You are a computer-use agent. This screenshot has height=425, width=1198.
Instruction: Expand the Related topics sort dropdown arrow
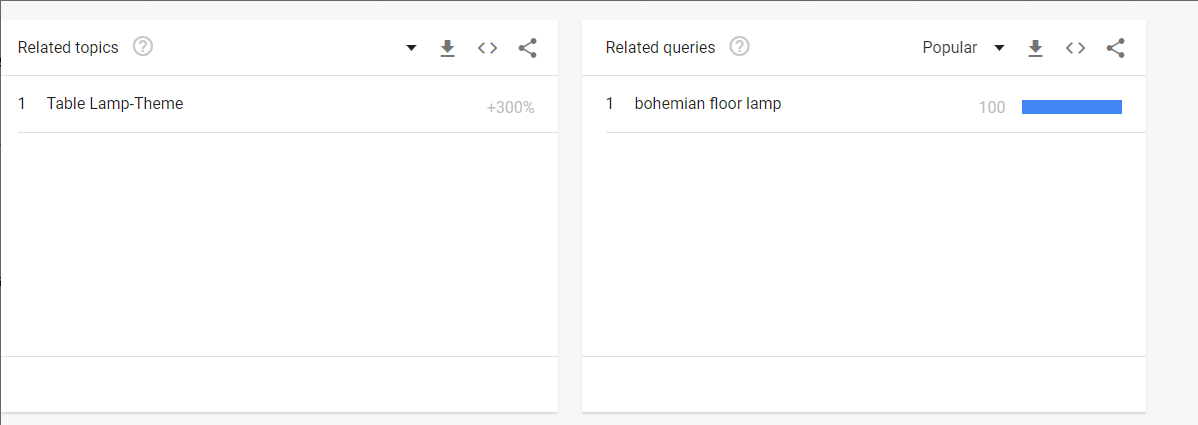pos(411,48)
